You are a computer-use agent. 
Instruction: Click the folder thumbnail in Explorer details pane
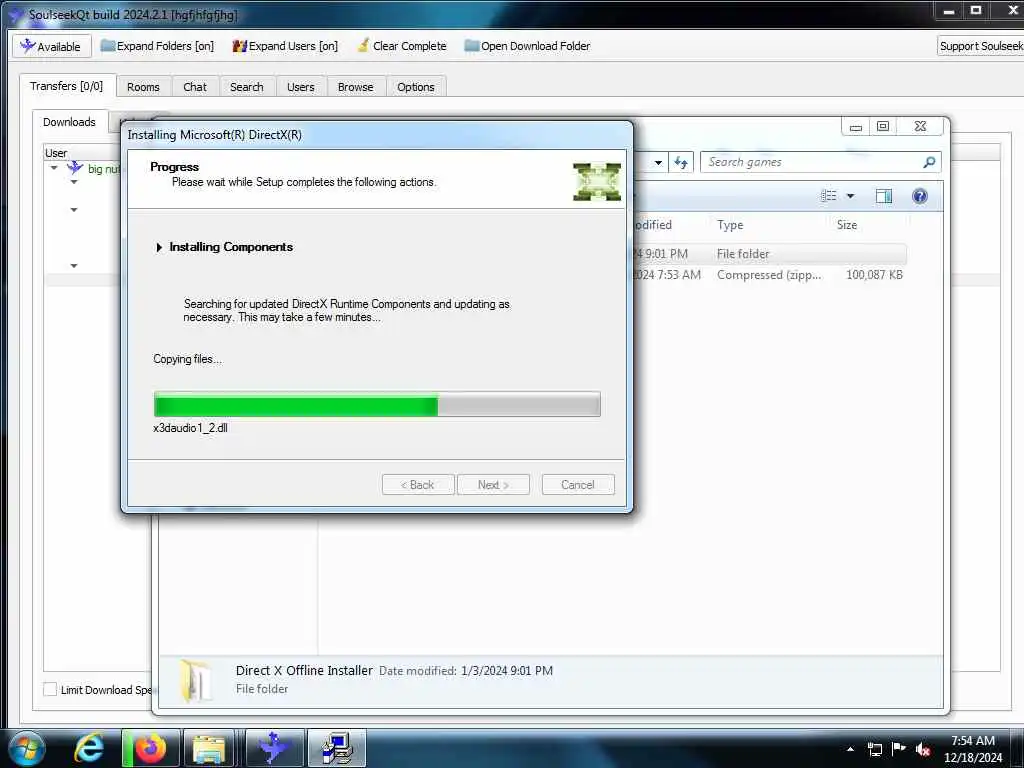click(x=197, y=680)
